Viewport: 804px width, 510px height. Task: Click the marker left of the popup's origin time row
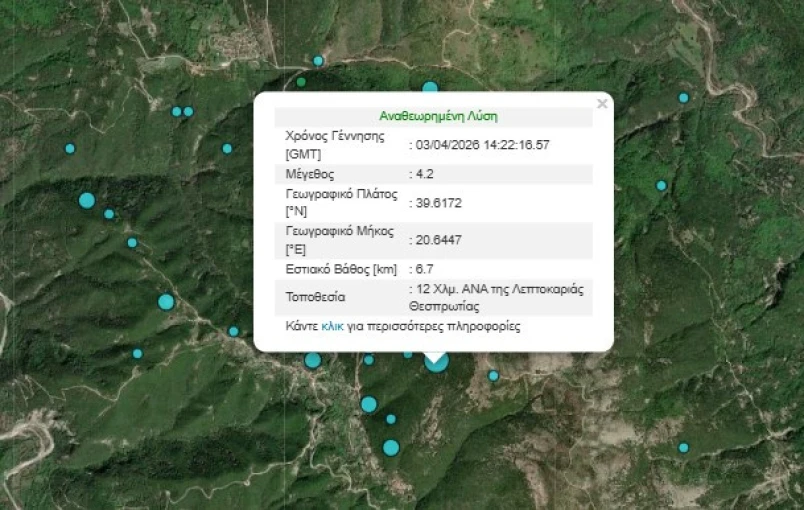click(227, 148)
